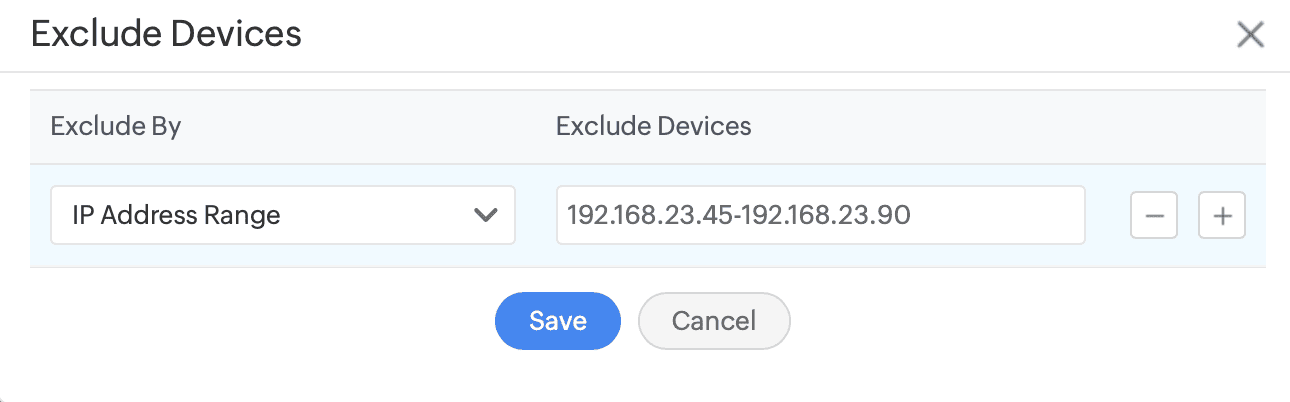The height and width of the screenshot is (402, 1290).
Task: Click the chevron arrow in the Exclude By dropdown
Action: (486, 215)
